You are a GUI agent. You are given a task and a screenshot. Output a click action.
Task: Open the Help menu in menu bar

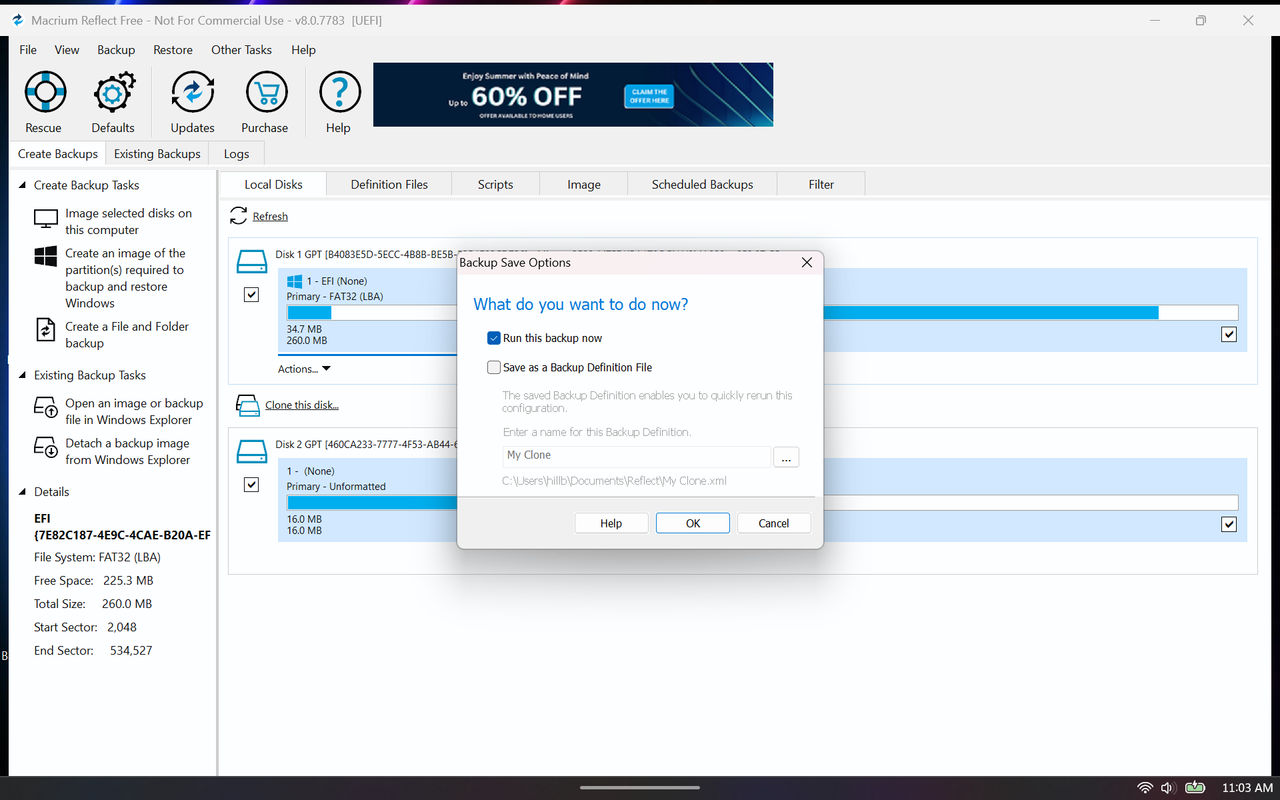tap(303, 50)
